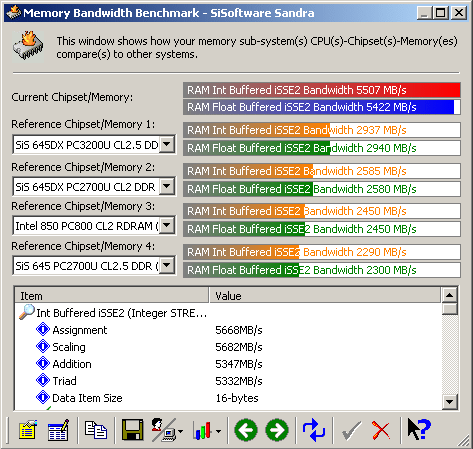The height and width of the screenshot is (449, 473).
Task: Click arrow beside the bar chart icon
Action: (218, 431)
